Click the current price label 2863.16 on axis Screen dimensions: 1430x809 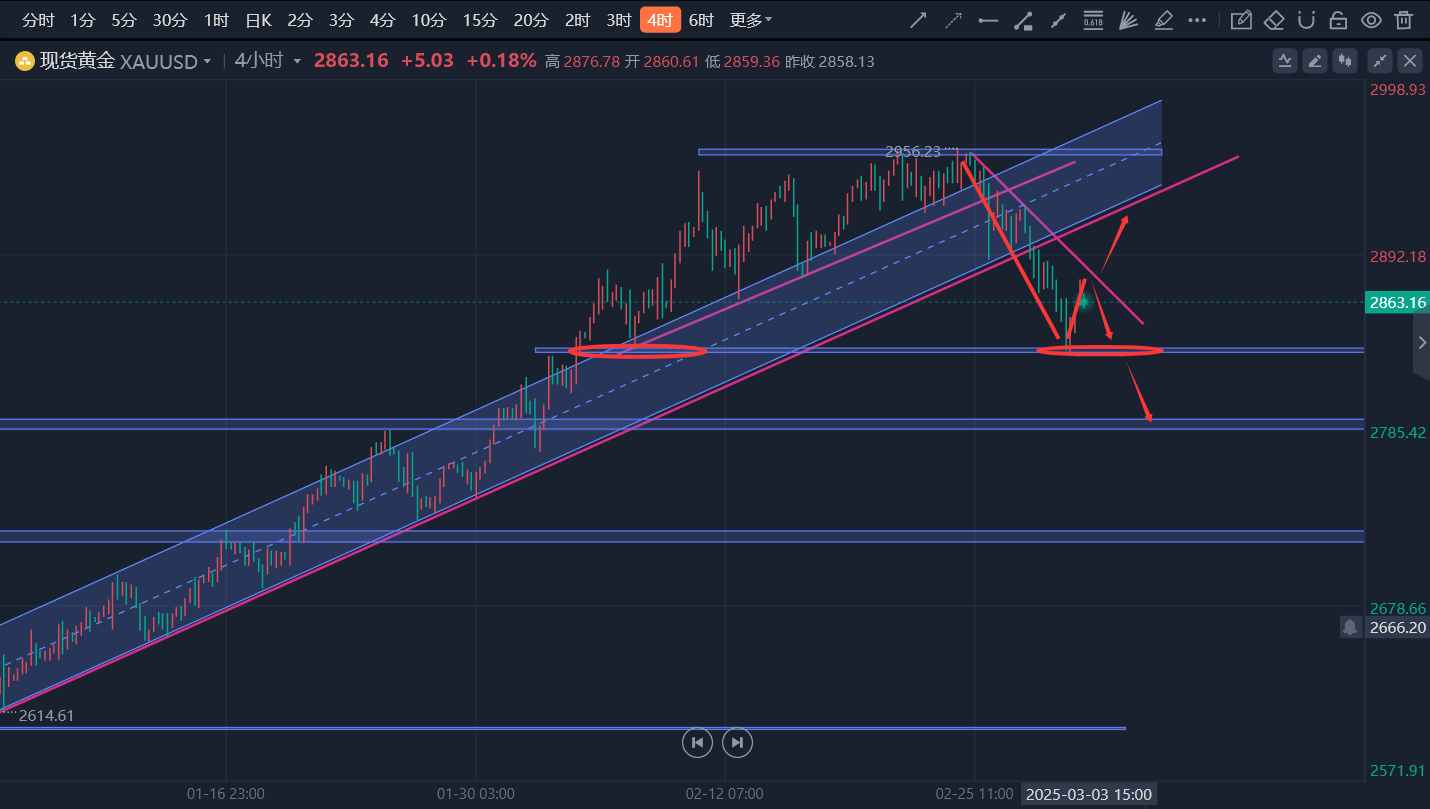tap(1397, 302)
